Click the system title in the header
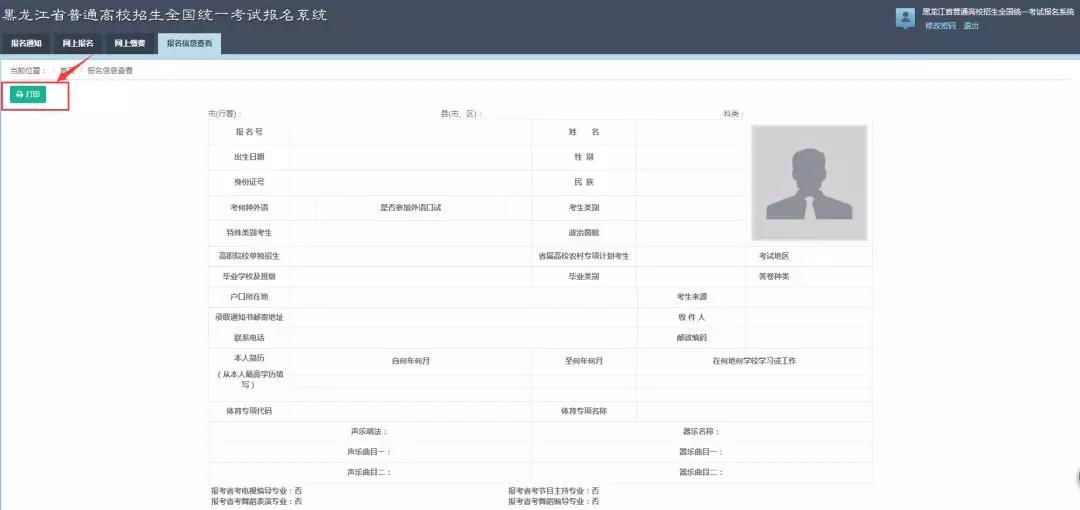Viewport: 1080px width, 510px height. coord(165,15)
